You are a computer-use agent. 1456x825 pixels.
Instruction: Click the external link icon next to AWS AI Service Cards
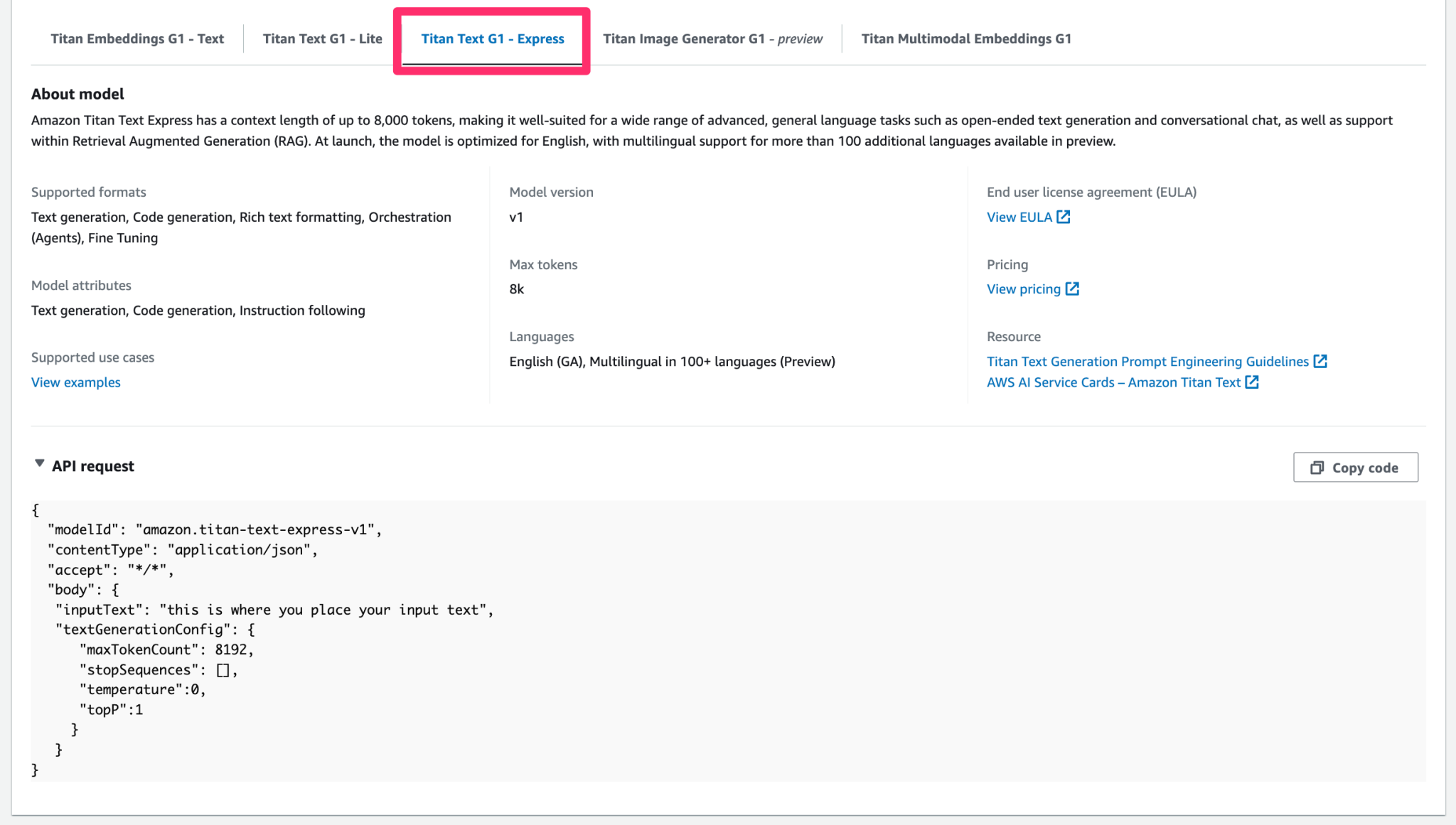pos(1253,382)
